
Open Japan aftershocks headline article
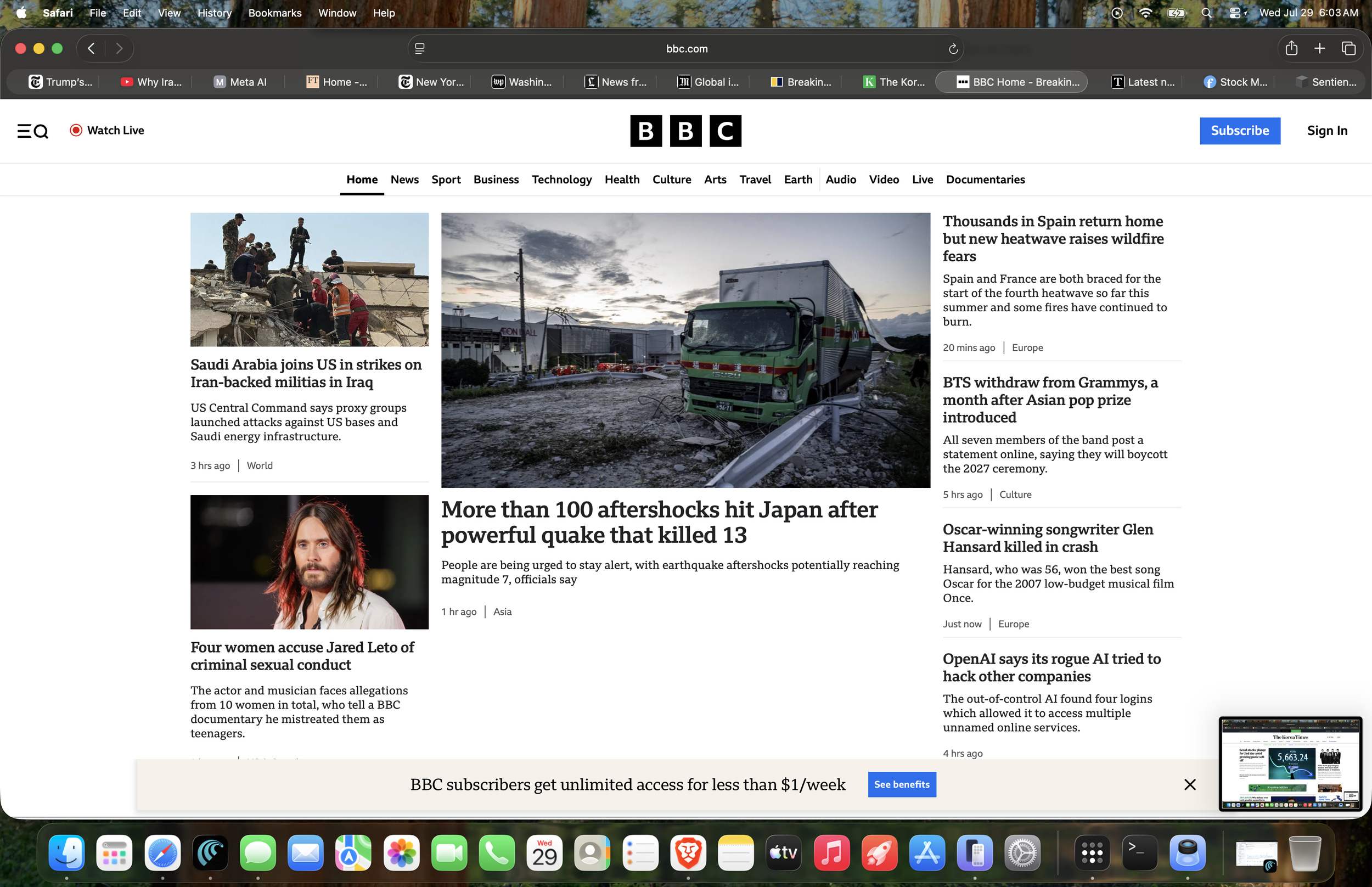point(659,523)
